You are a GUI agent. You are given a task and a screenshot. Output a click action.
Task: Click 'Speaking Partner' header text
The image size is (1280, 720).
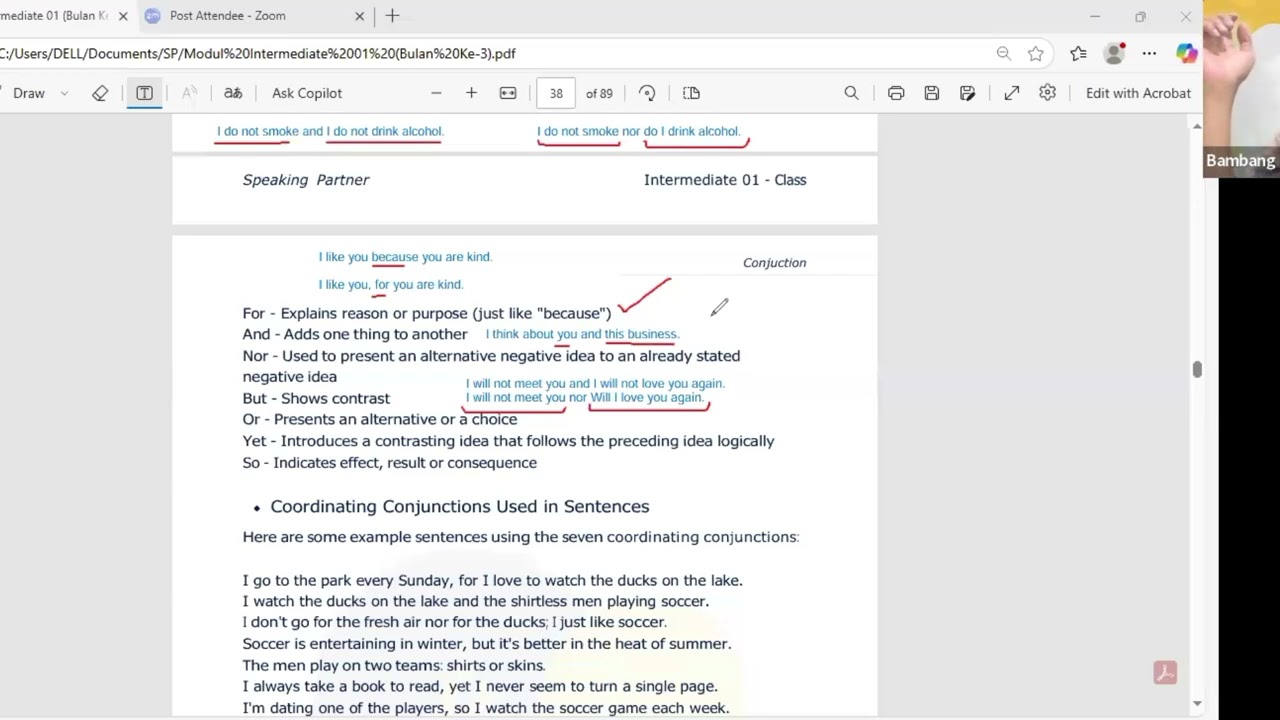click(306, 180)
